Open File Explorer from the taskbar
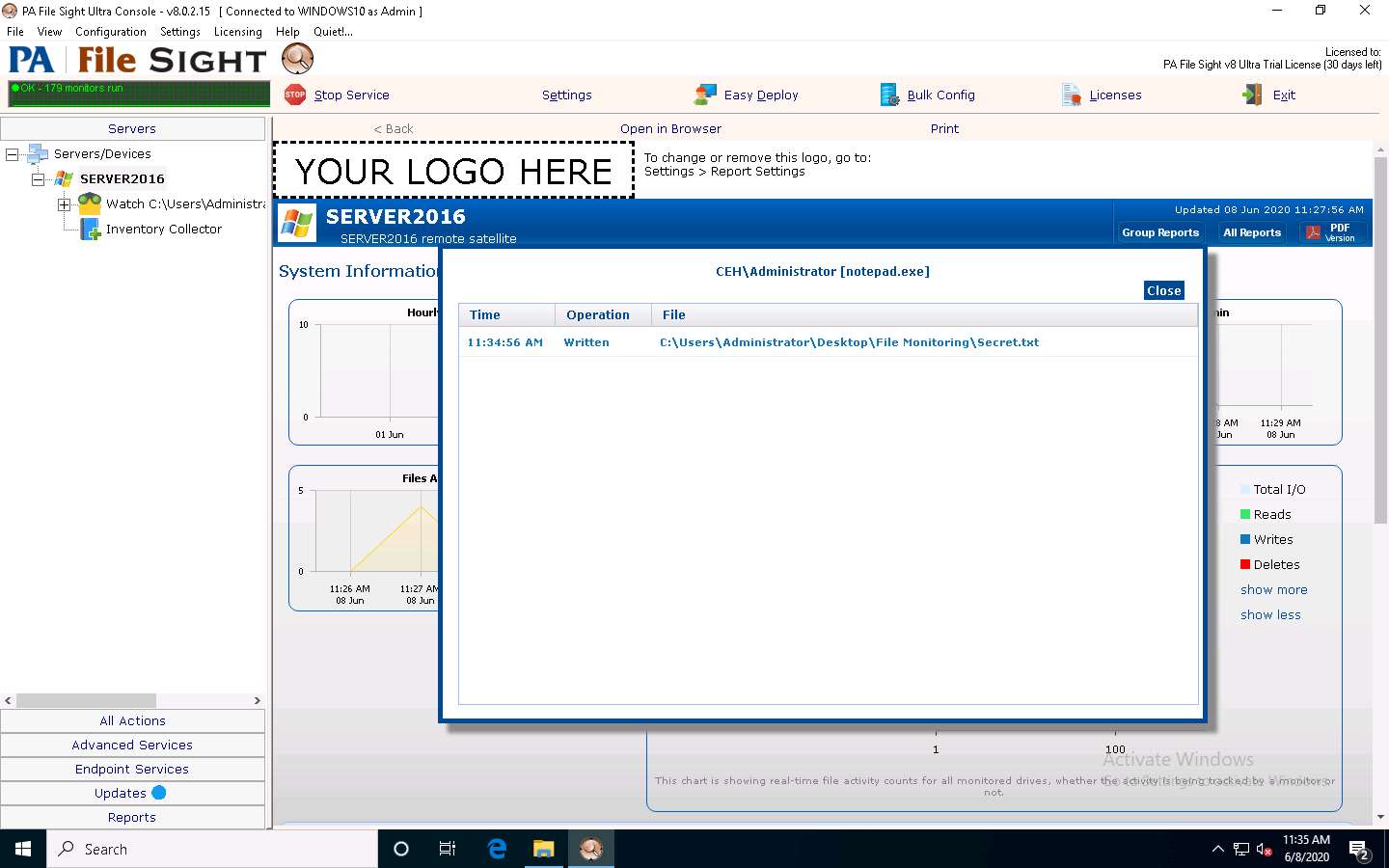This screenshot has width=1389, height=868. click(544, 849)
